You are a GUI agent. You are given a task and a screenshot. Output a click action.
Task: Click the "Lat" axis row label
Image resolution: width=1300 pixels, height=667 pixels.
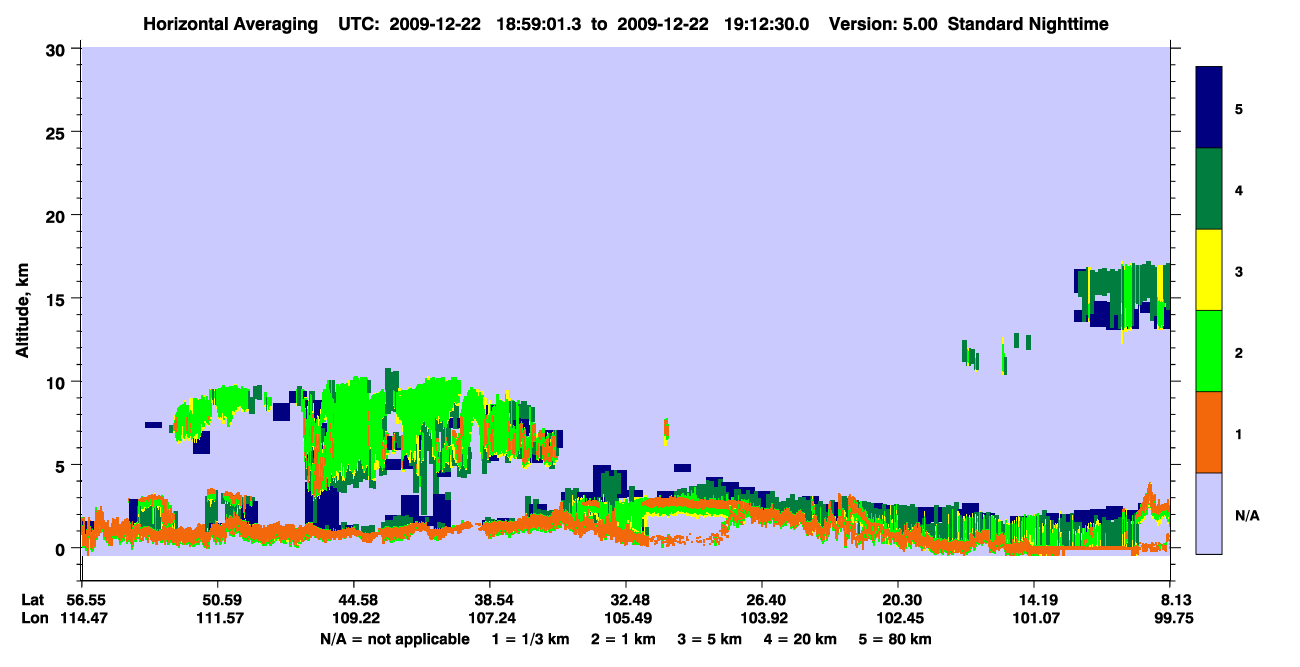[32, 600]
